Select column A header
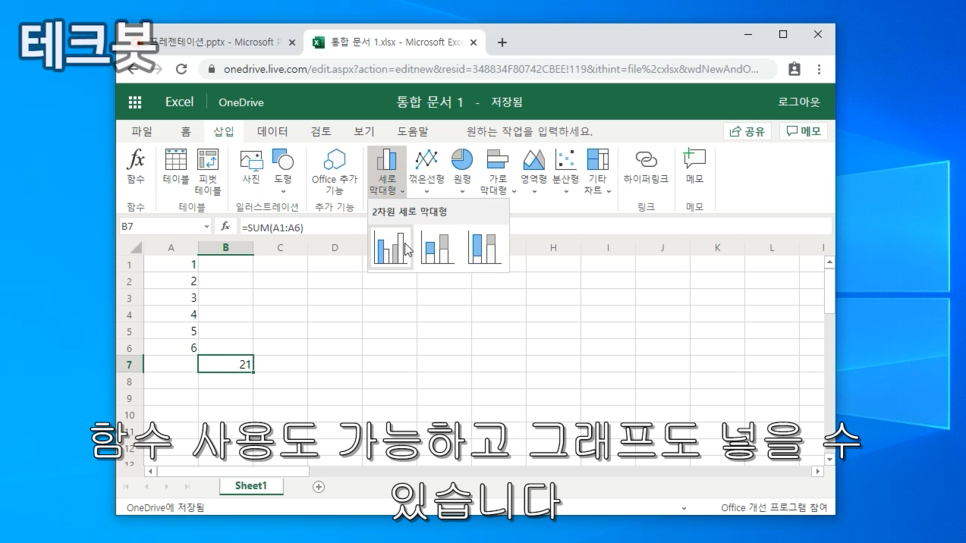Viewport: 966px width, 543px height. [x=171, y=248]
